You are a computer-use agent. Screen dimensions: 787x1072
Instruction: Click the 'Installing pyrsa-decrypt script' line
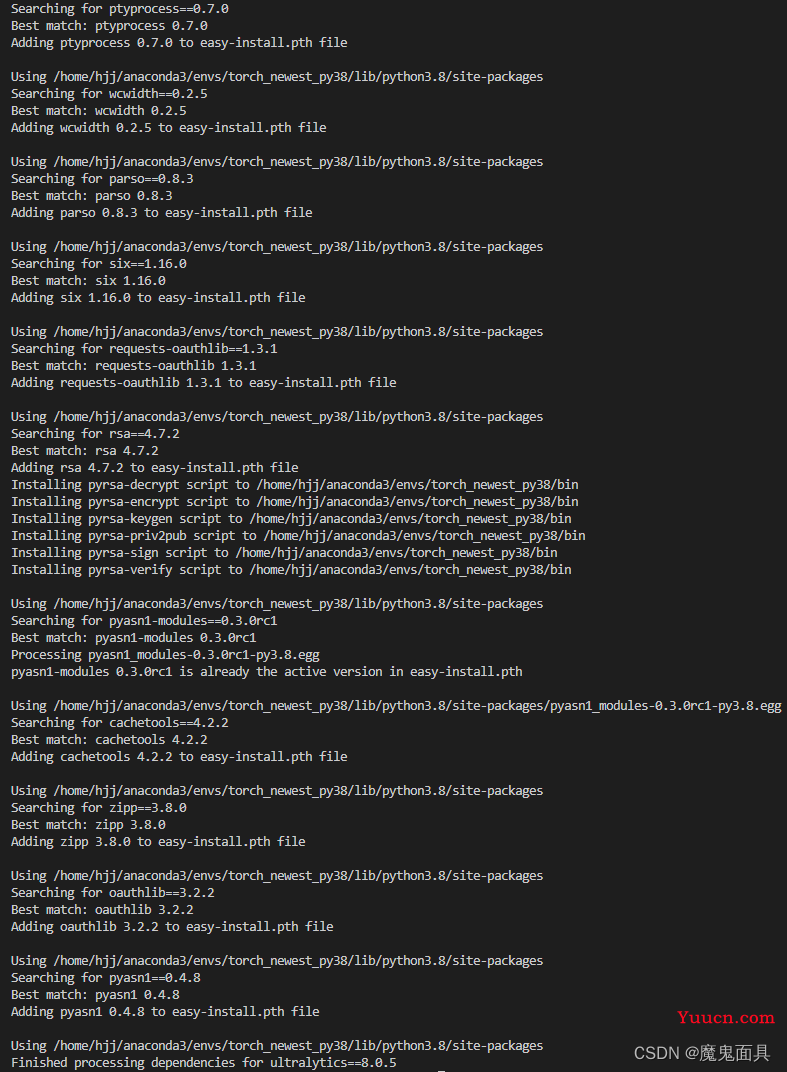(295, 485)
